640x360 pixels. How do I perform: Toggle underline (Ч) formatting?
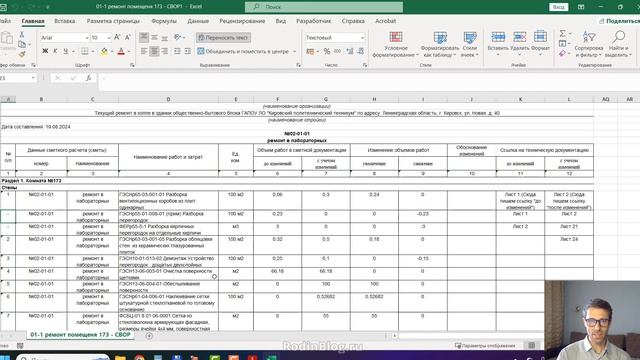65,51
